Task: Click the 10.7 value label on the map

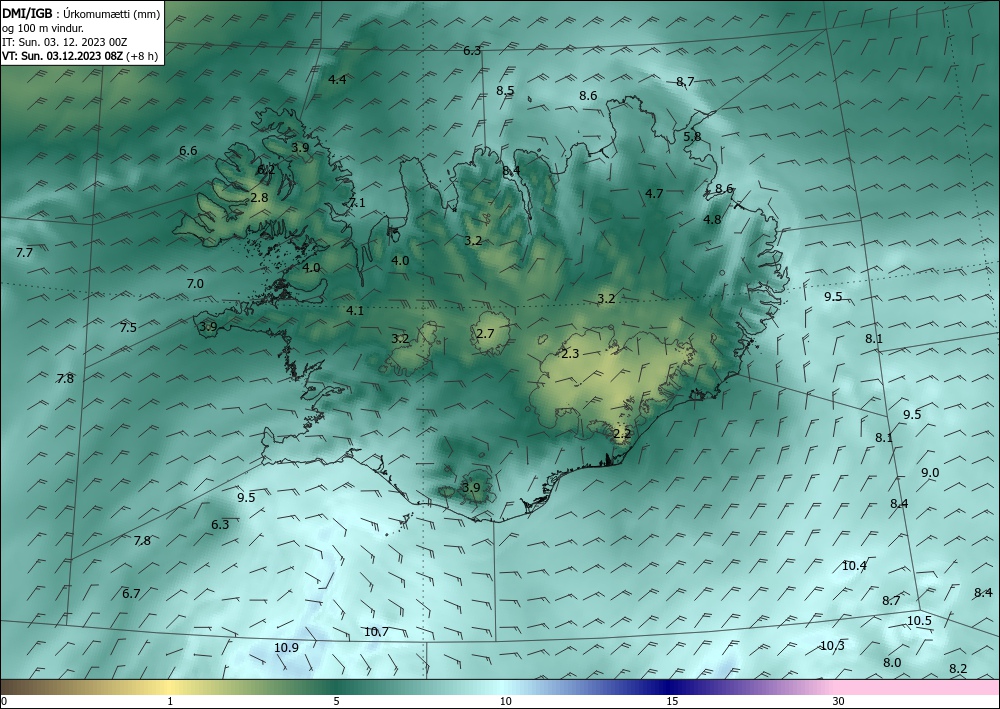Action: coord(376,632)
